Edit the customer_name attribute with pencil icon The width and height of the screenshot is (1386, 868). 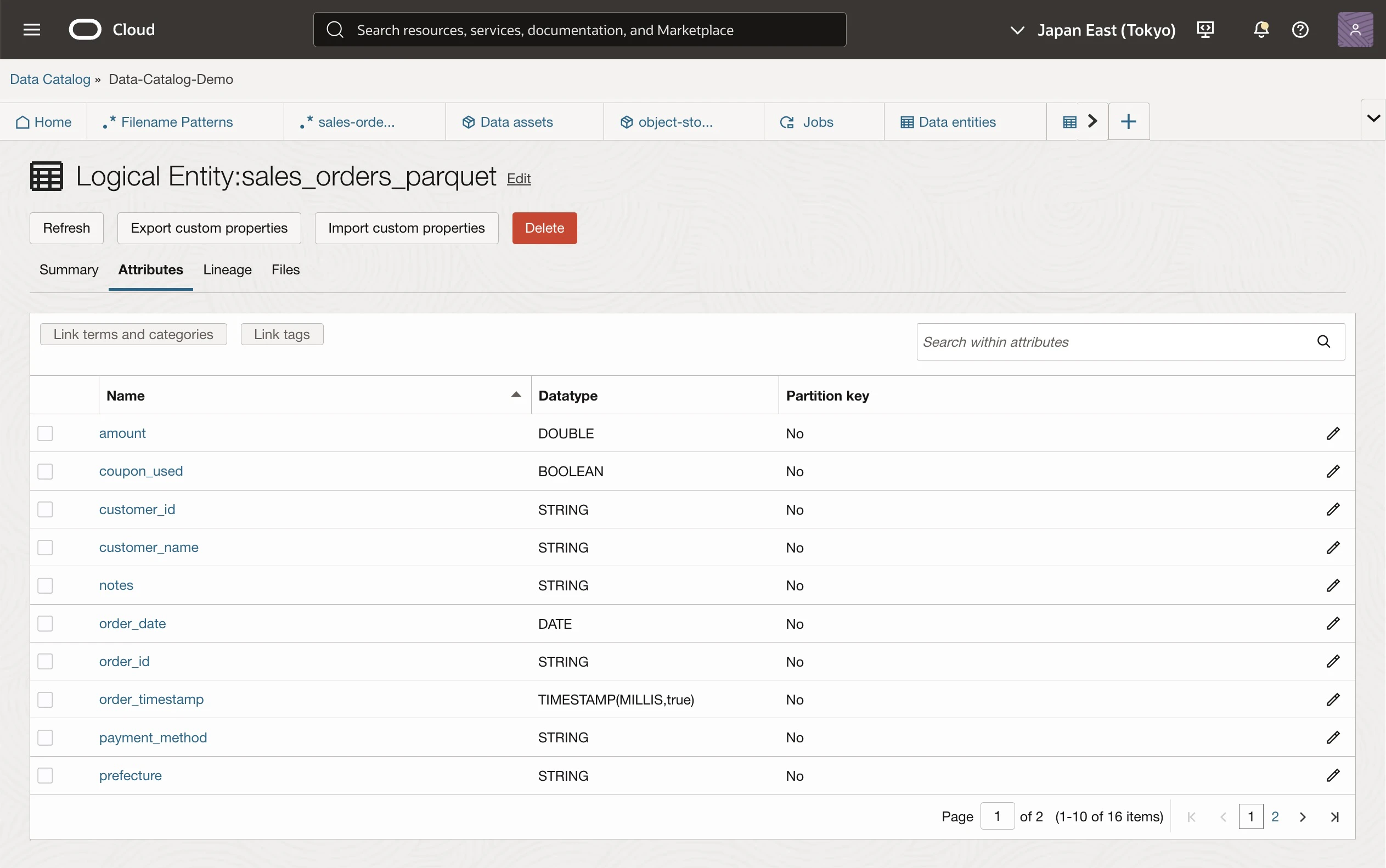pos(1333,547)
